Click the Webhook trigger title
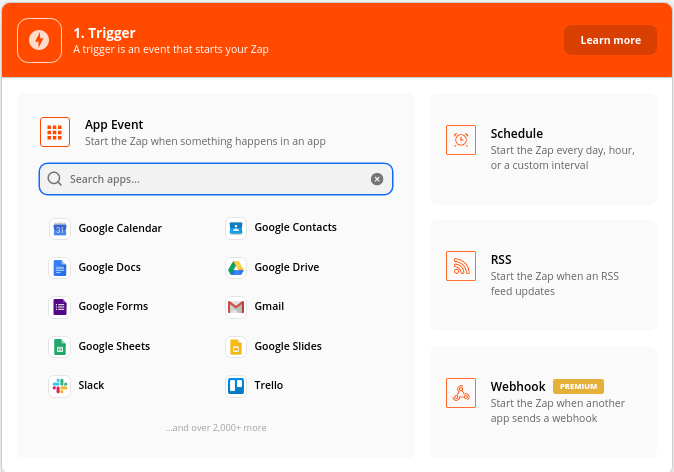This screenshot has width=674, height=472. point(518,386)
